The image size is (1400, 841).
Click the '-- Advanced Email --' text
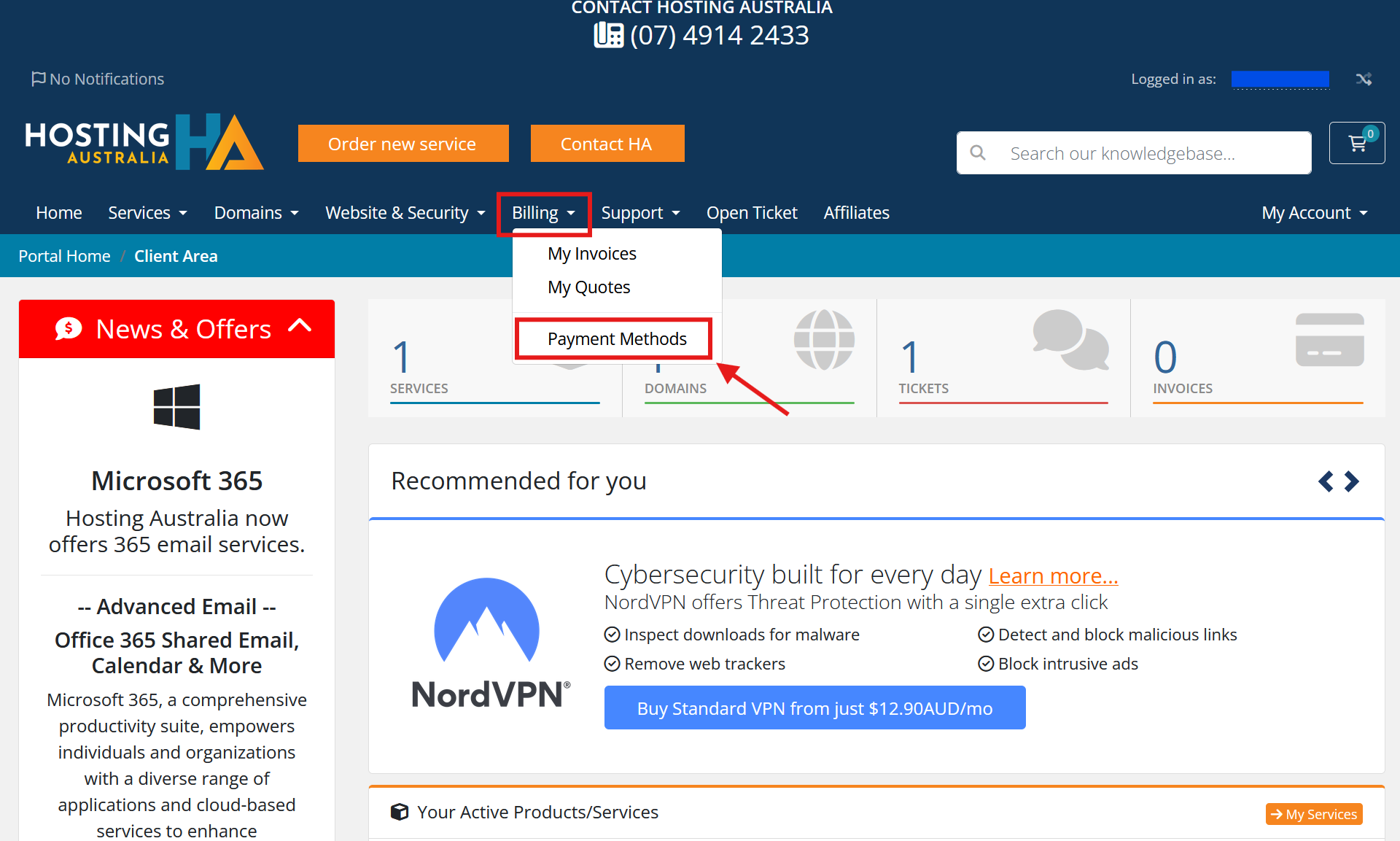point(177,607)
